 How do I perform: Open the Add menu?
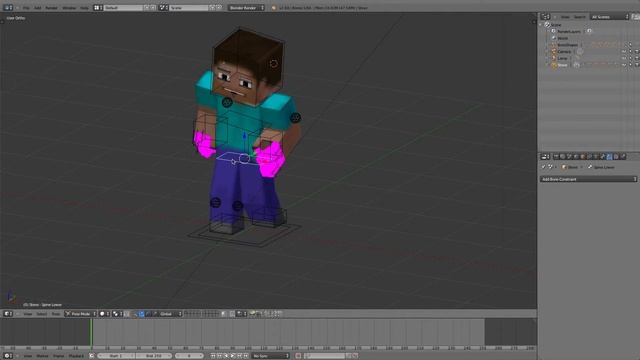point(38,8)
